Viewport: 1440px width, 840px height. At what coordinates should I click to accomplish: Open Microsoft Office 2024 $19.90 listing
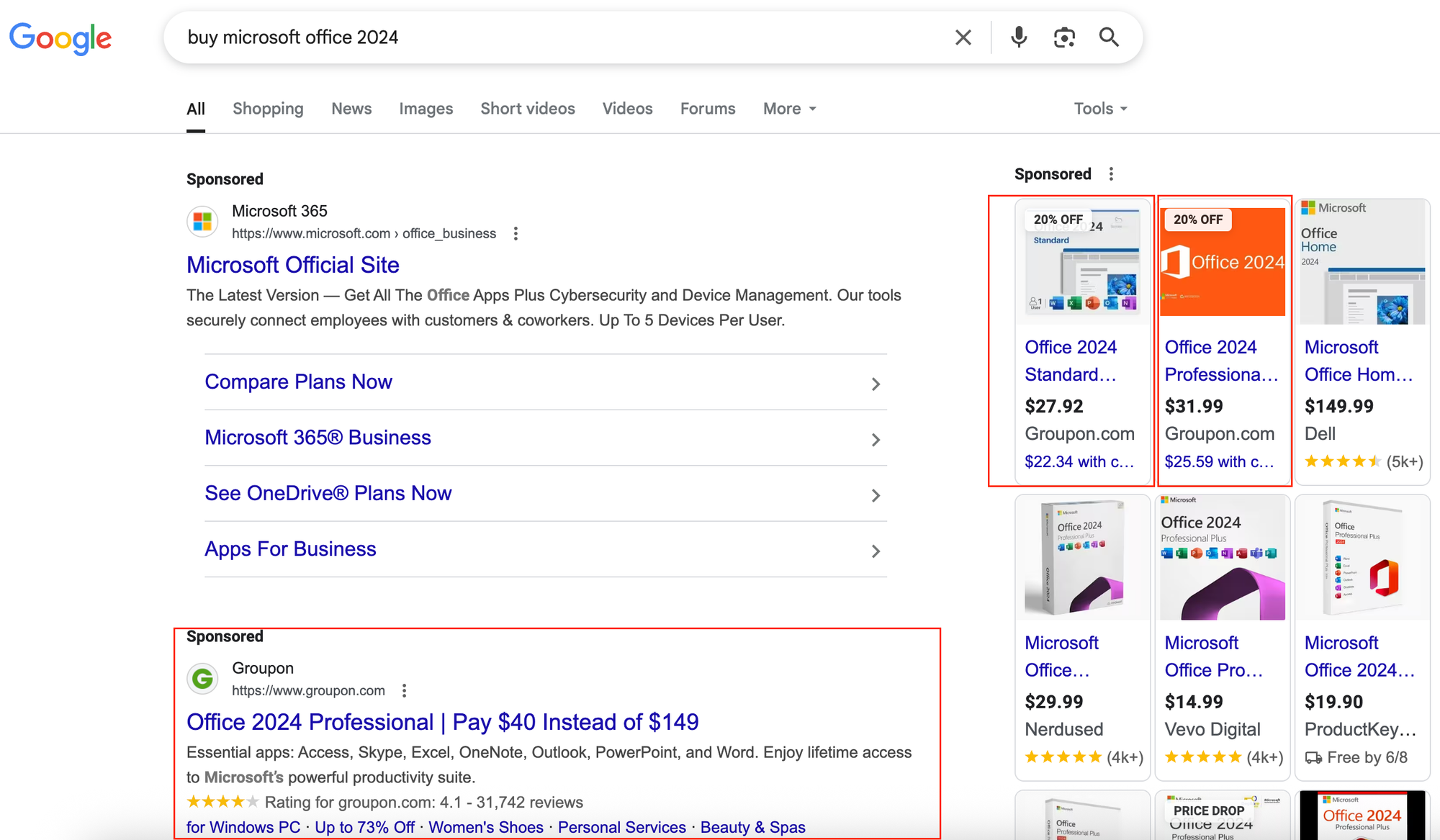click(x=1360, y=656)
